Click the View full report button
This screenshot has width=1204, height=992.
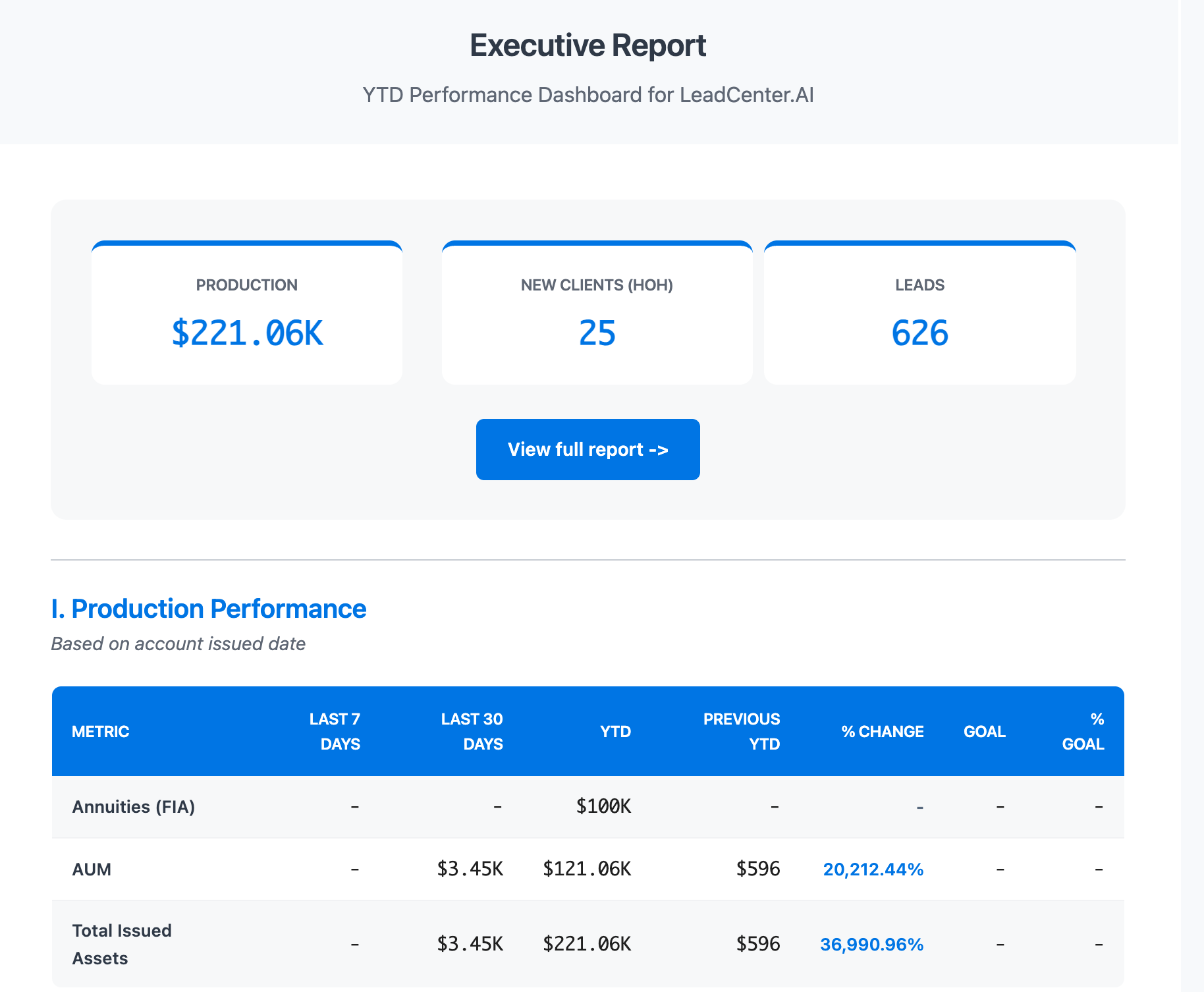(x=588, y=449)
